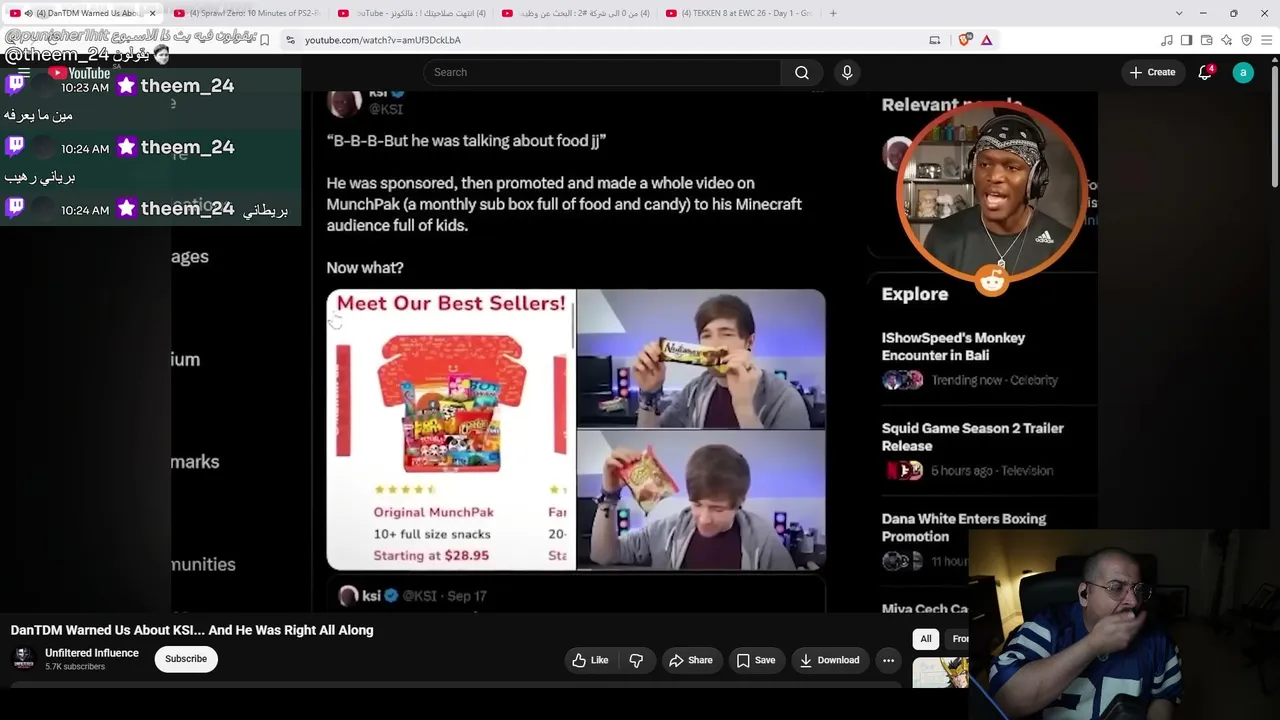Start voice search with the microphone icon
The image size is (1280, 720).
[x=847, y=72]
